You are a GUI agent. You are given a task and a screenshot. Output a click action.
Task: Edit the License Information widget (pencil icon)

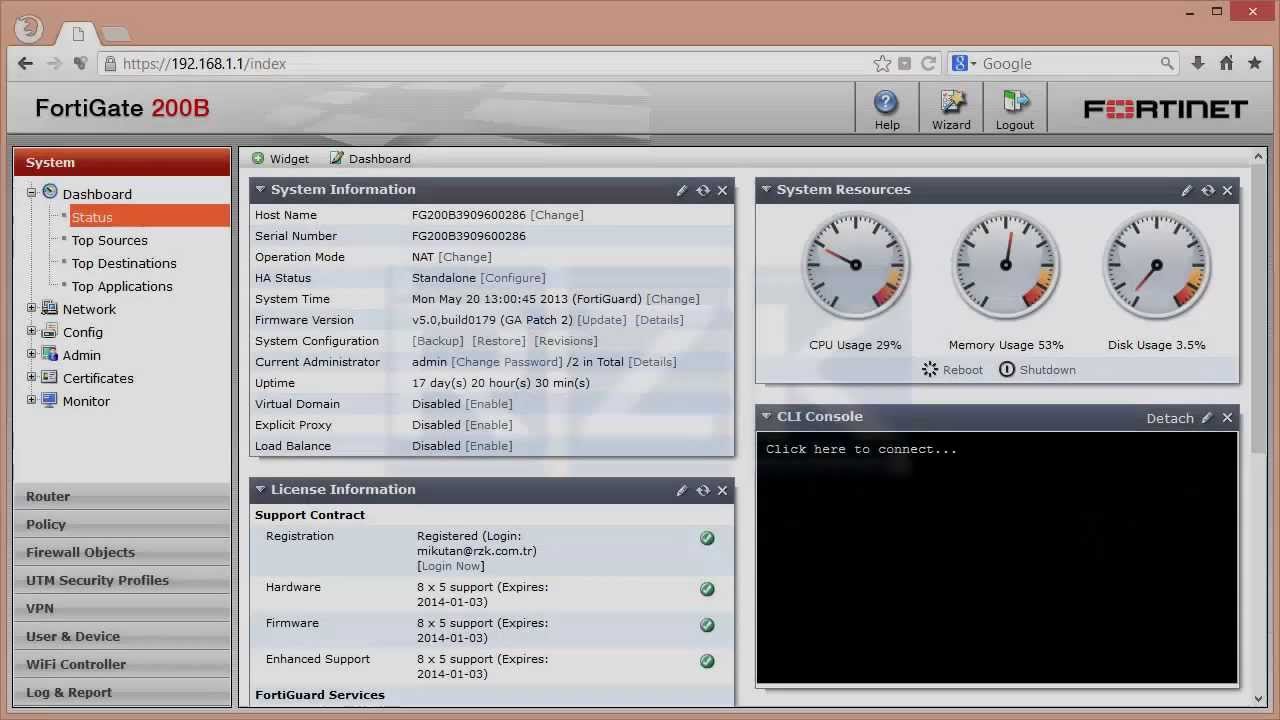click(682, 490)
